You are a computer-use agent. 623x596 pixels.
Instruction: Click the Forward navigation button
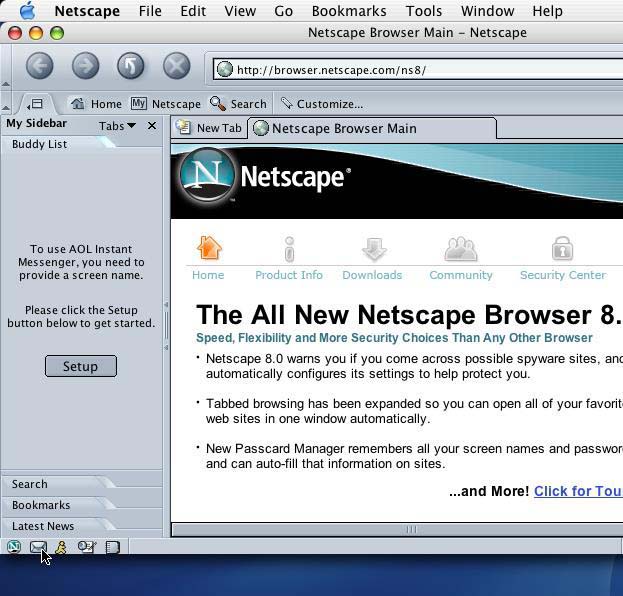(85, 66)
